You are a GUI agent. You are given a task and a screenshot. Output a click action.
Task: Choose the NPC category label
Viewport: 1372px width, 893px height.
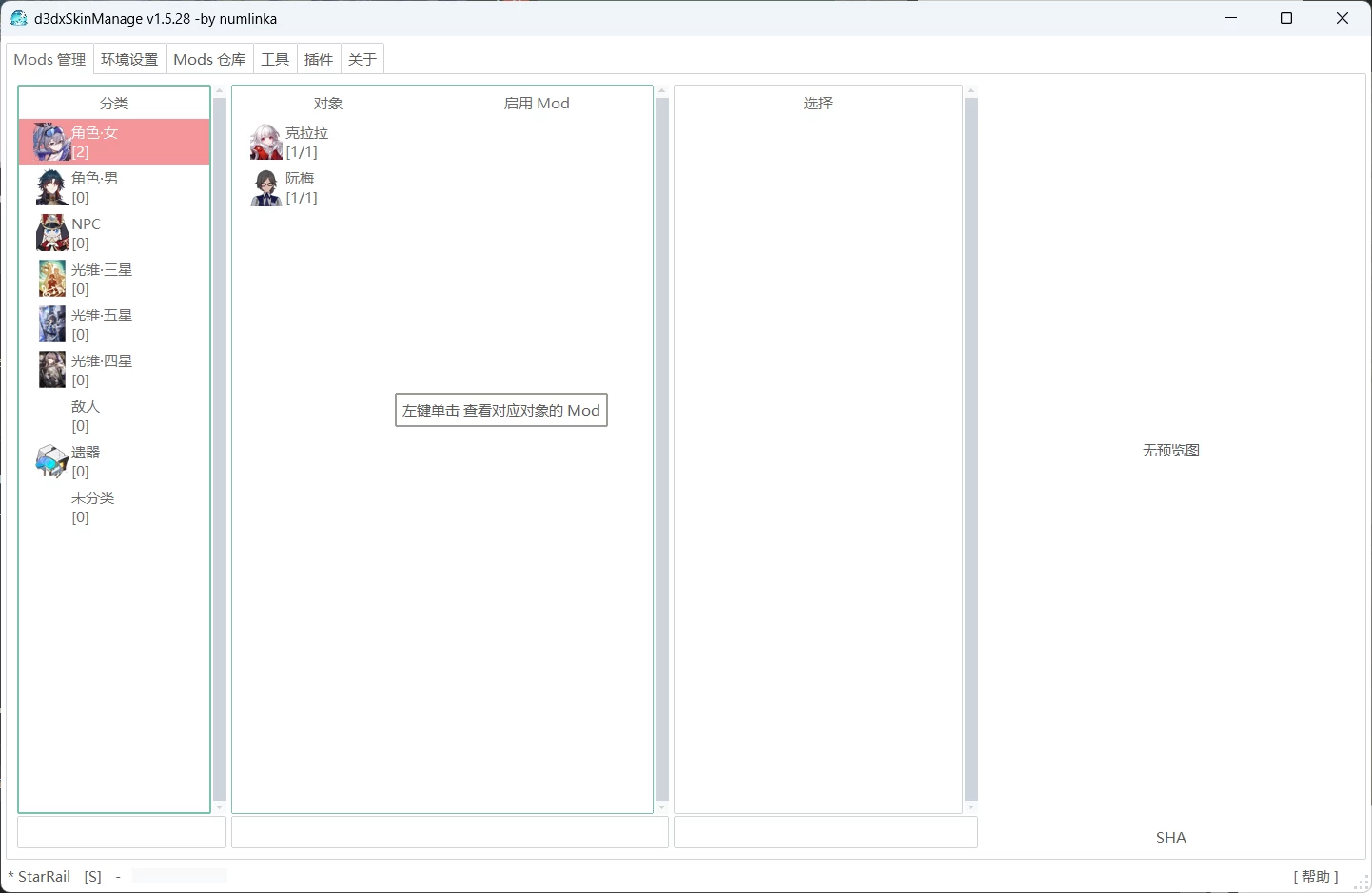tap(86, 223)
